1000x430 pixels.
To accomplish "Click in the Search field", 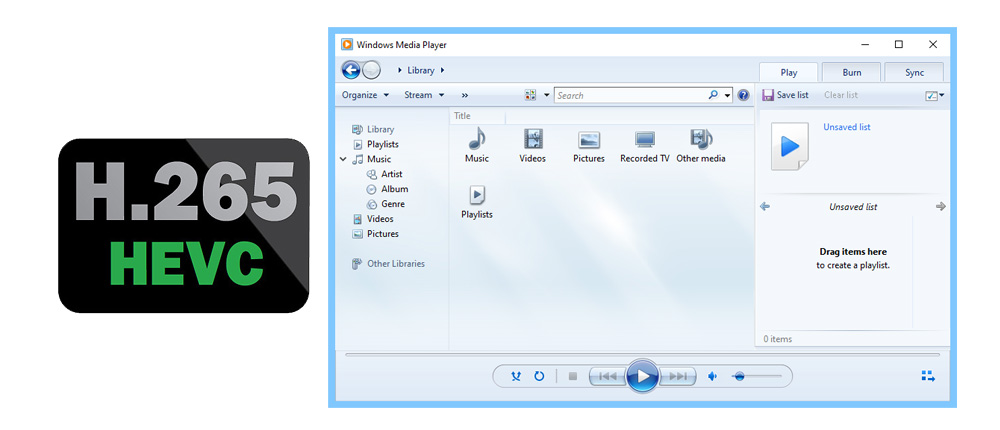I will (630, 95).
